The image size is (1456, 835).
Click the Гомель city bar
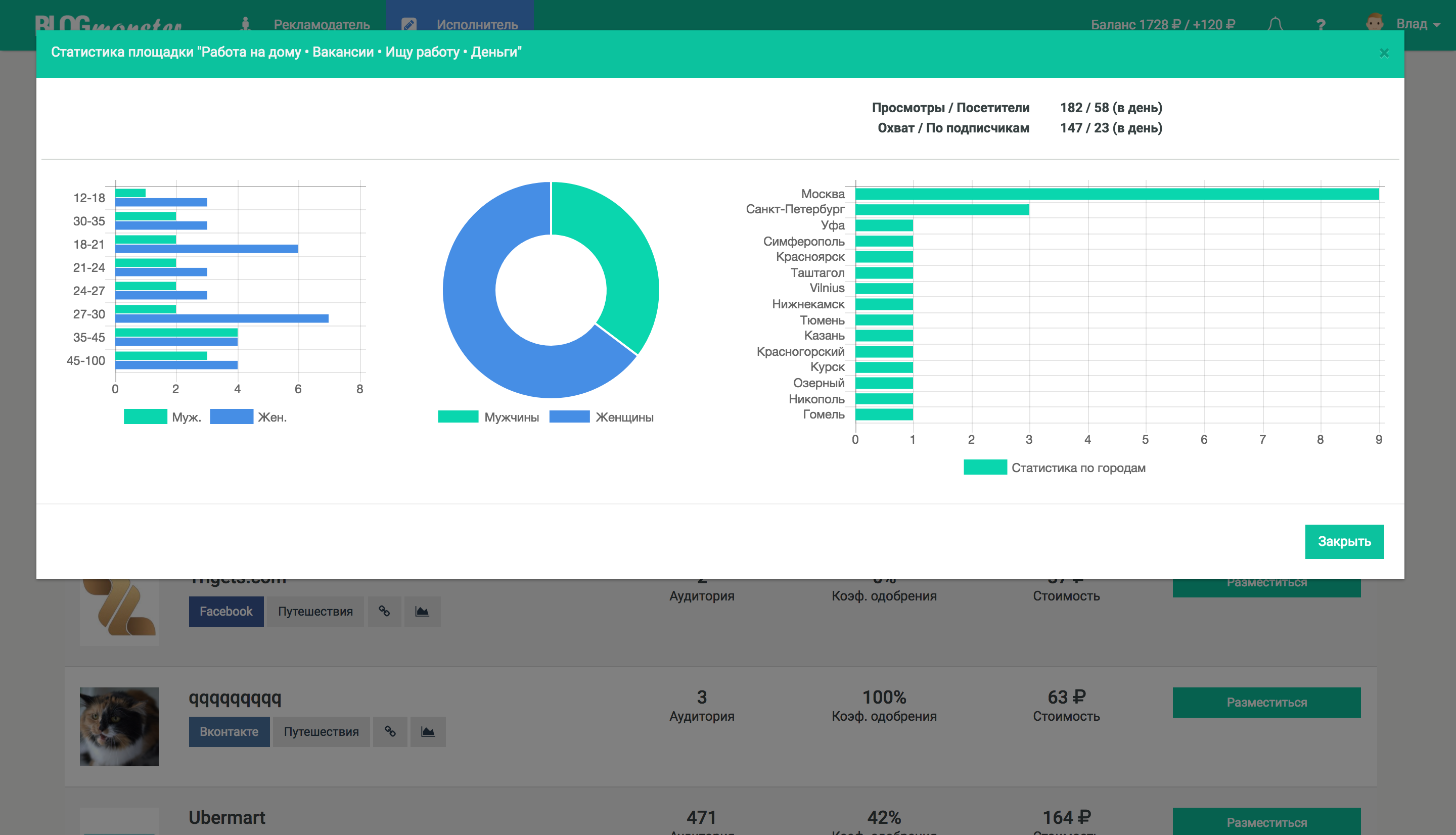(x=884, y=414)
